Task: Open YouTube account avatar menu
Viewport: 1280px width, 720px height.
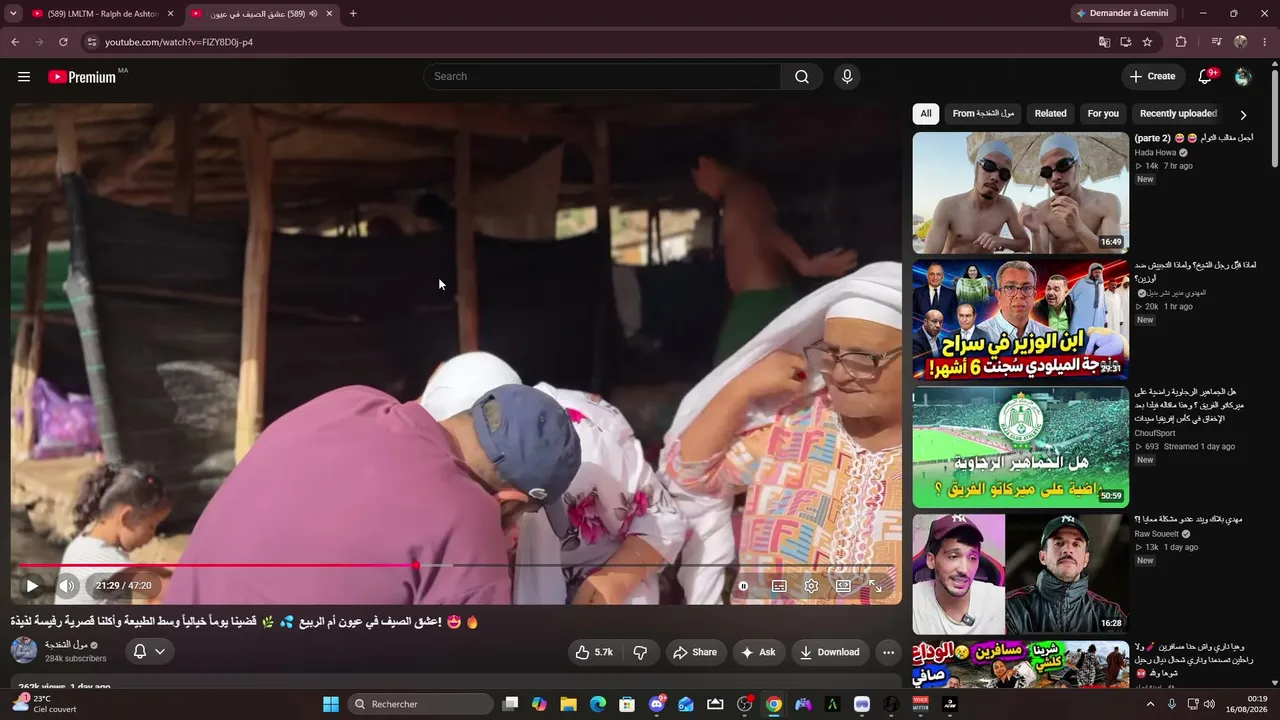Action: tap(1243, 77)
